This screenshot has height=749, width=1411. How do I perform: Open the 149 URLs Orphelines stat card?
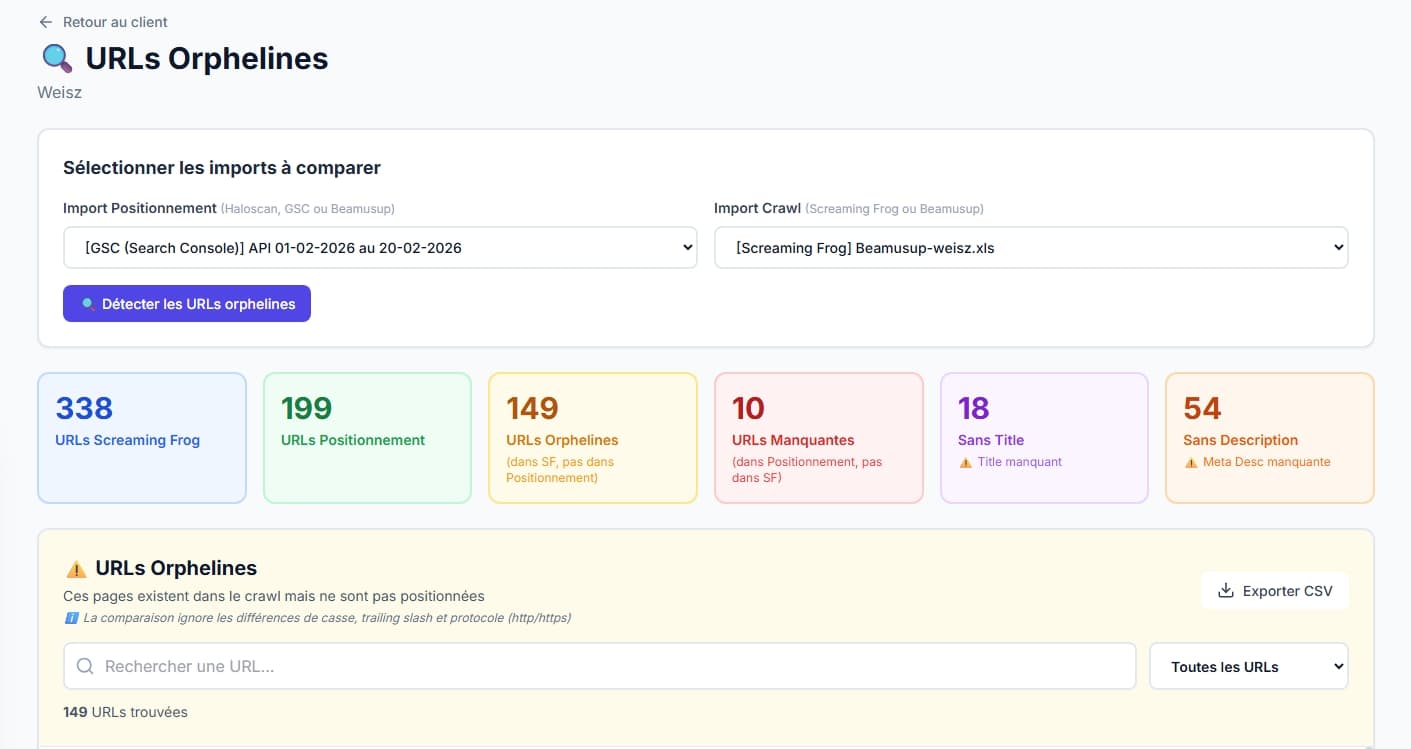point(592,438)
